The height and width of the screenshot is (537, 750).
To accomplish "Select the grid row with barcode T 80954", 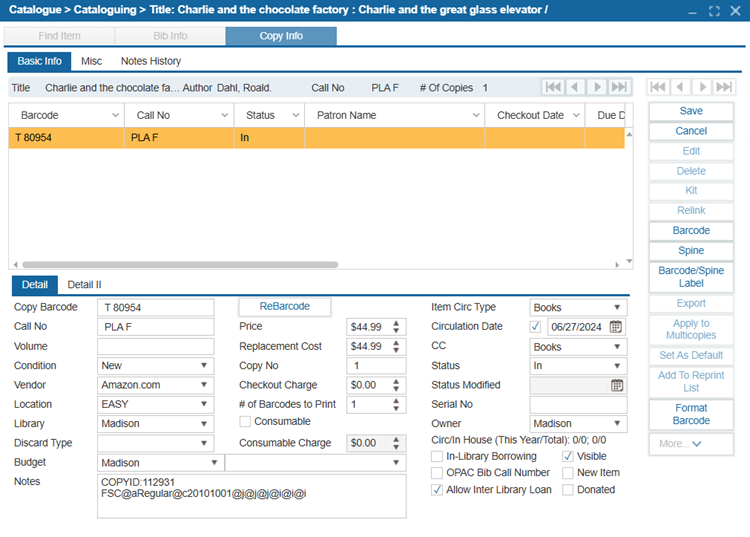I will tap(316, 138).
